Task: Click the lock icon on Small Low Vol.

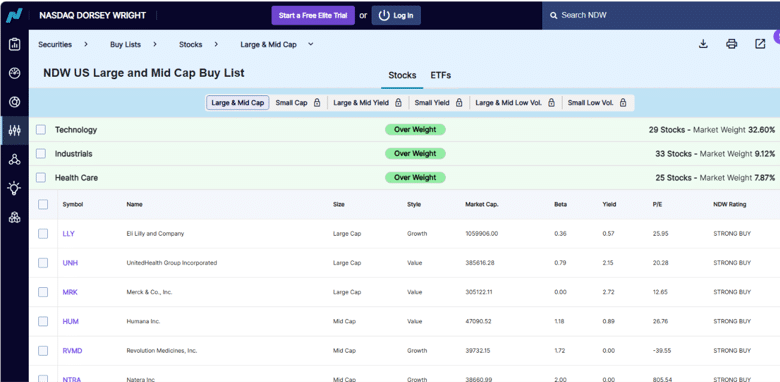Action: tap(623, 102)
